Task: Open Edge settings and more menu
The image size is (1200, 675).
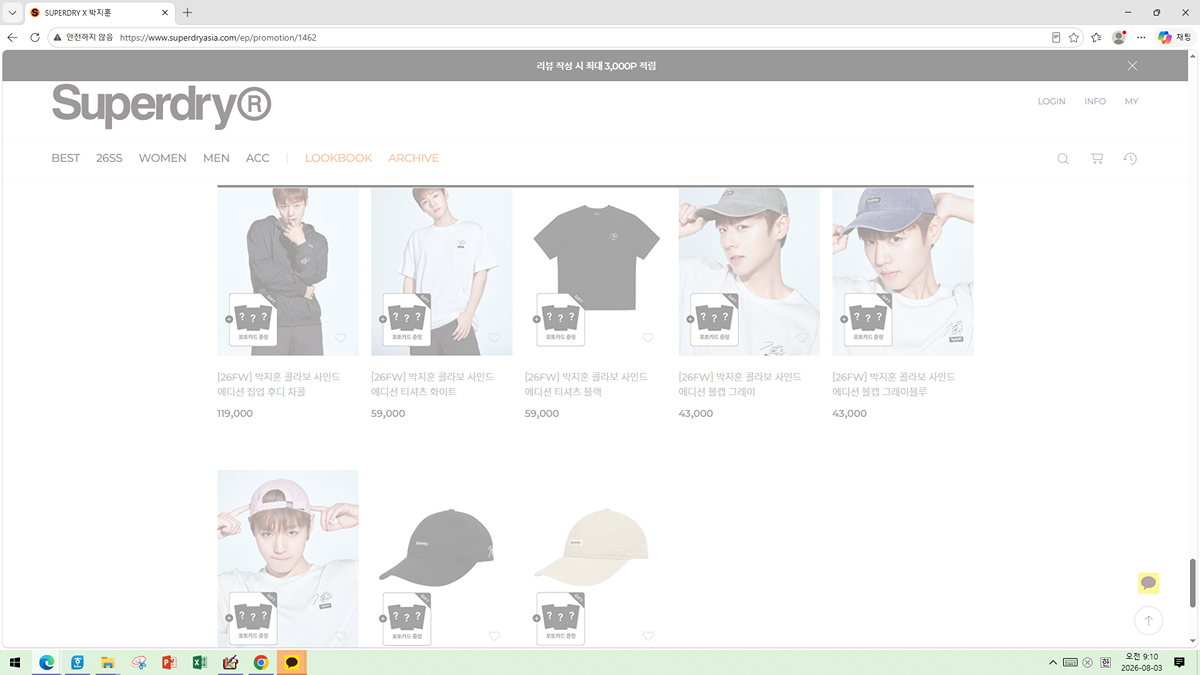Action: (1141, 37)
